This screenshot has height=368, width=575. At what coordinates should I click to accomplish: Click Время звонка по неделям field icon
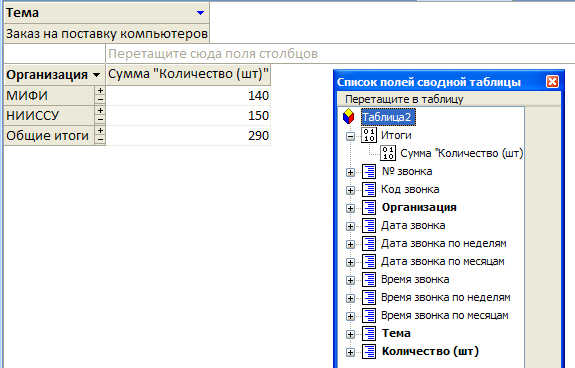tap(369, 297)
